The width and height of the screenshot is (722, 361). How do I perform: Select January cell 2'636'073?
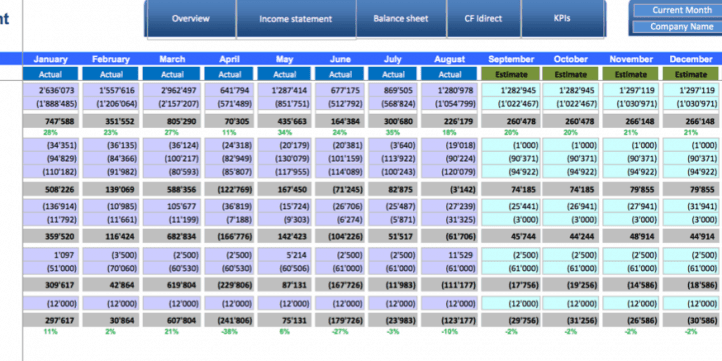tap(51, 91)
